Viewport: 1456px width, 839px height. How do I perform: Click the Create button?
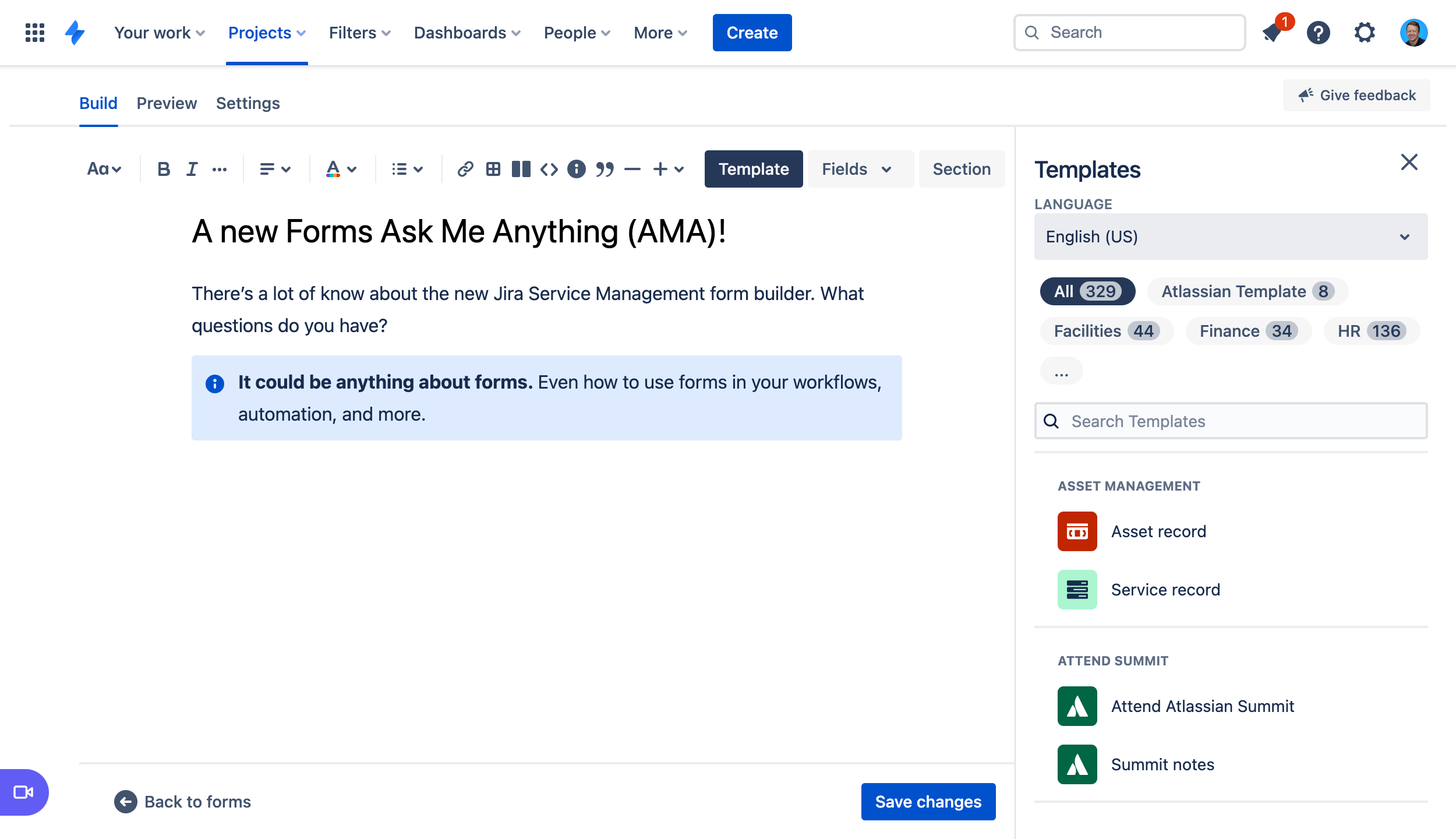pyautogui.click(x=752, y=33)
